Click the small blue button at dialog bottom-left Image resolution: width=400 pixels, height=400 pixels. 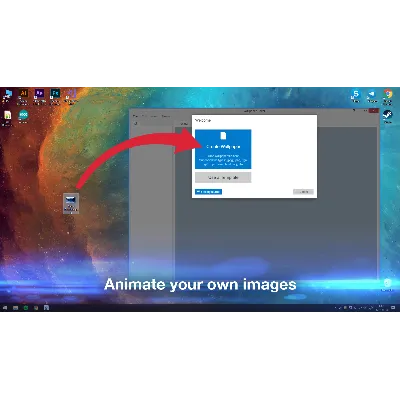click(x=208, y=192)
